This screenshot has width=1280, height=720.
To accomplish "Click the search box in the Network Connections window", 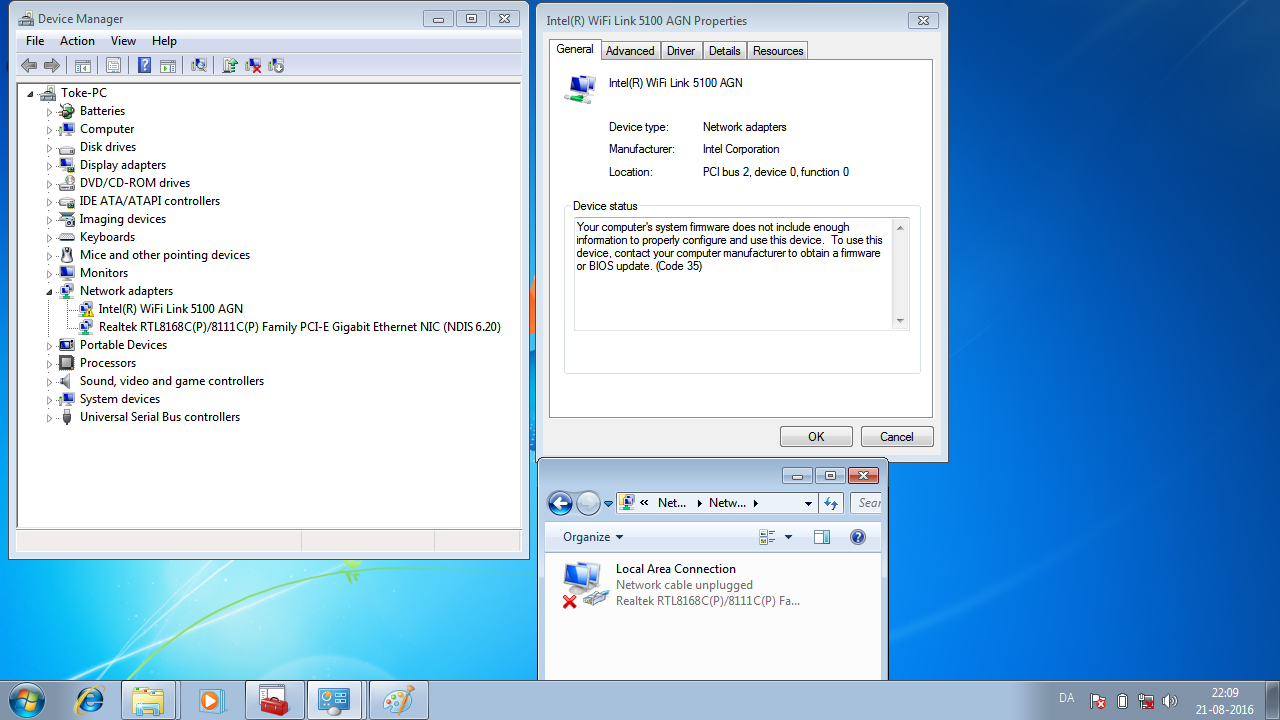I will click(x=866, y=503).
